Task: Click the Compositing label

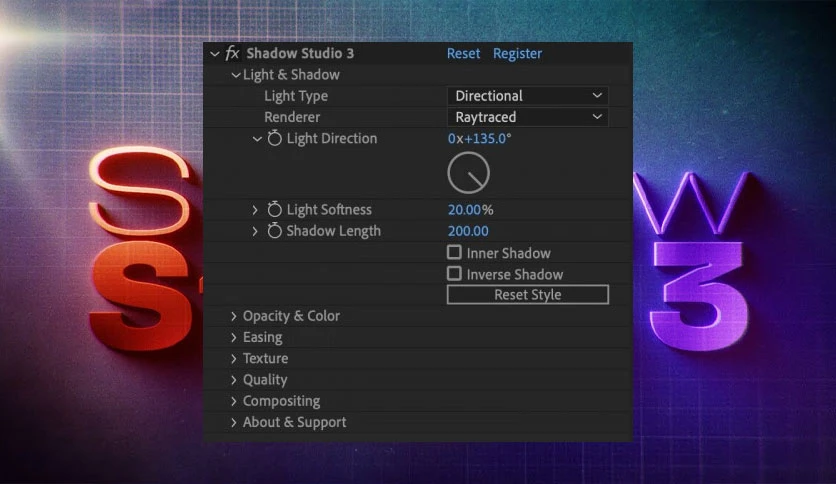Action: point(282,401)
